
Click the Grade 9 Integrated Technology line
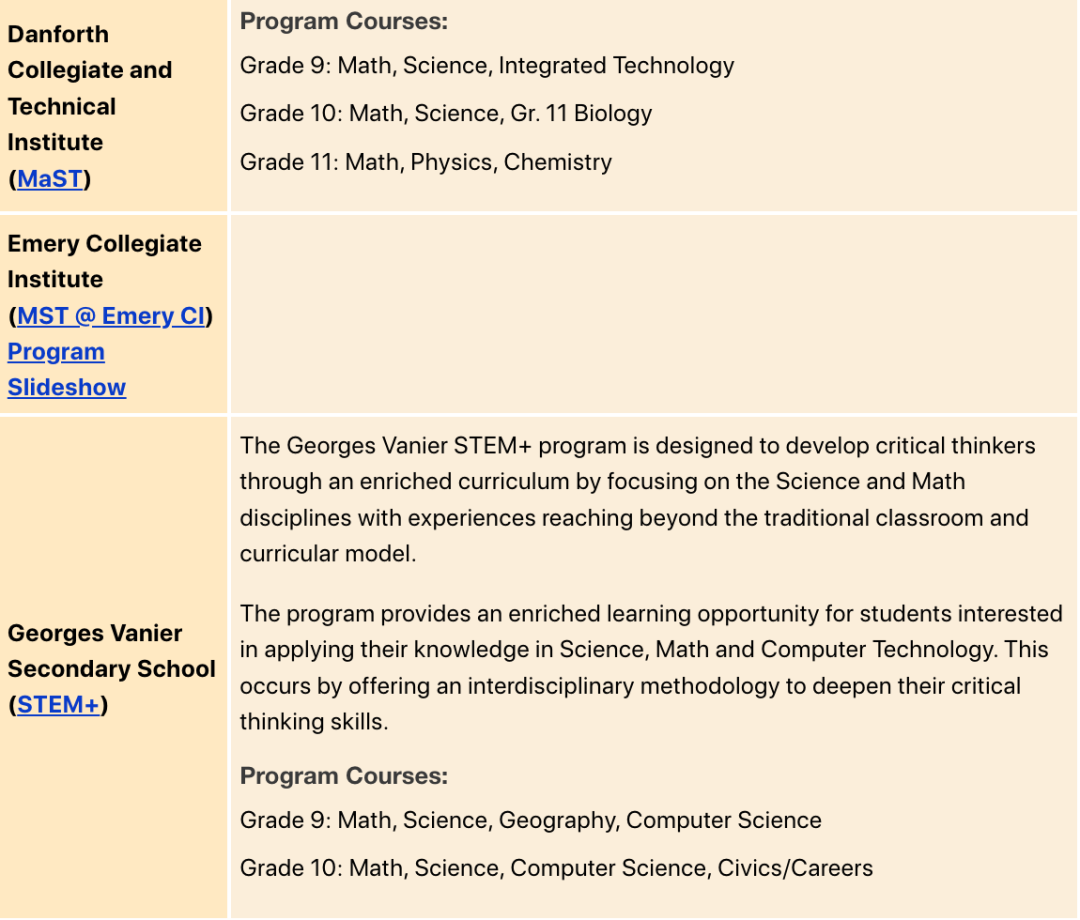click(487, 66)
